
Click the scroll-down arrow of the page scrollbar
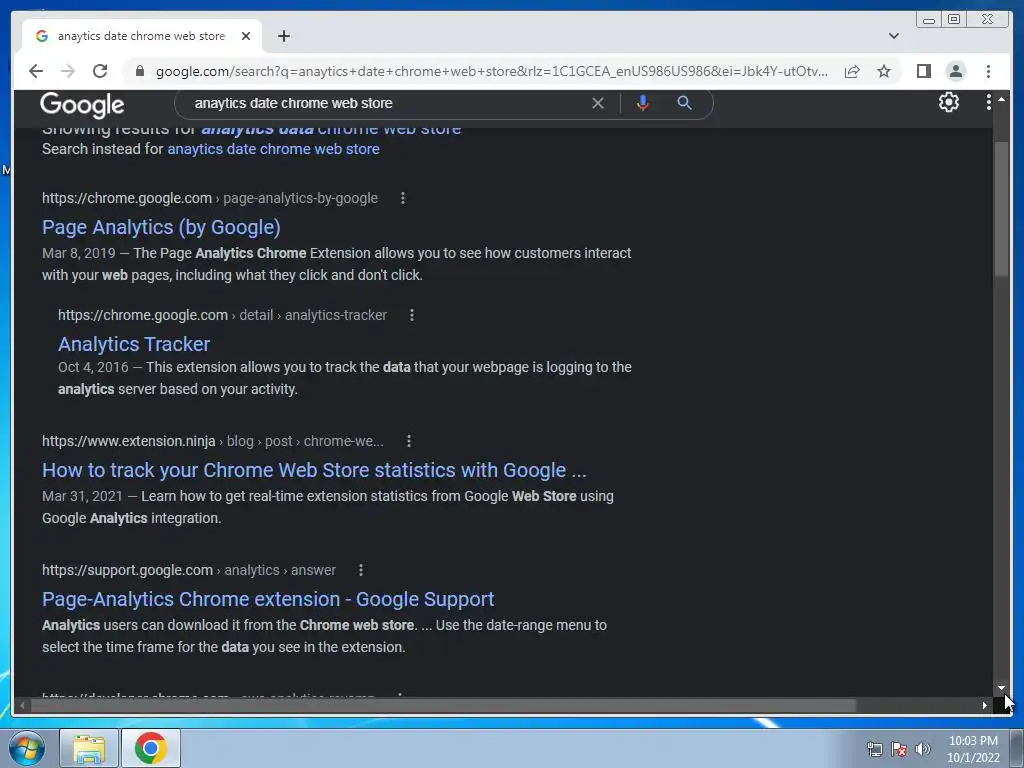[x=1001, y=688]
